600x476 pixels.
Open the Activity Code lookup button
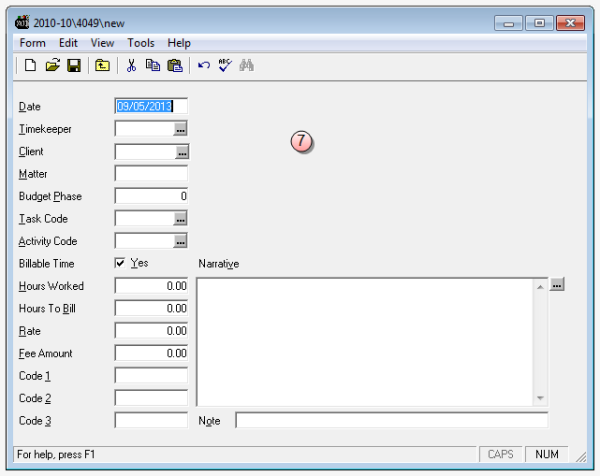181,241
